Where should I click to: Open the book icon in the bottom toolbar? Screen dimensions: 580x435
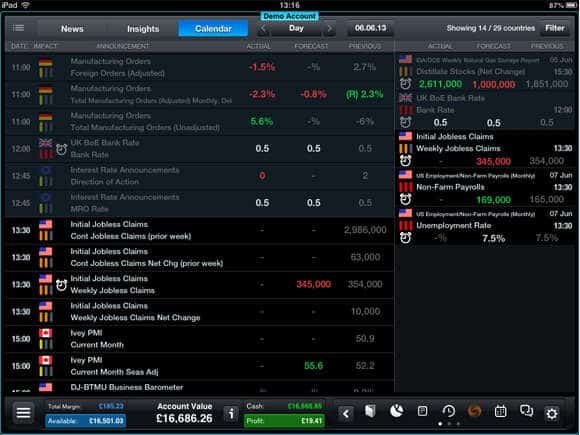(370, 411)
